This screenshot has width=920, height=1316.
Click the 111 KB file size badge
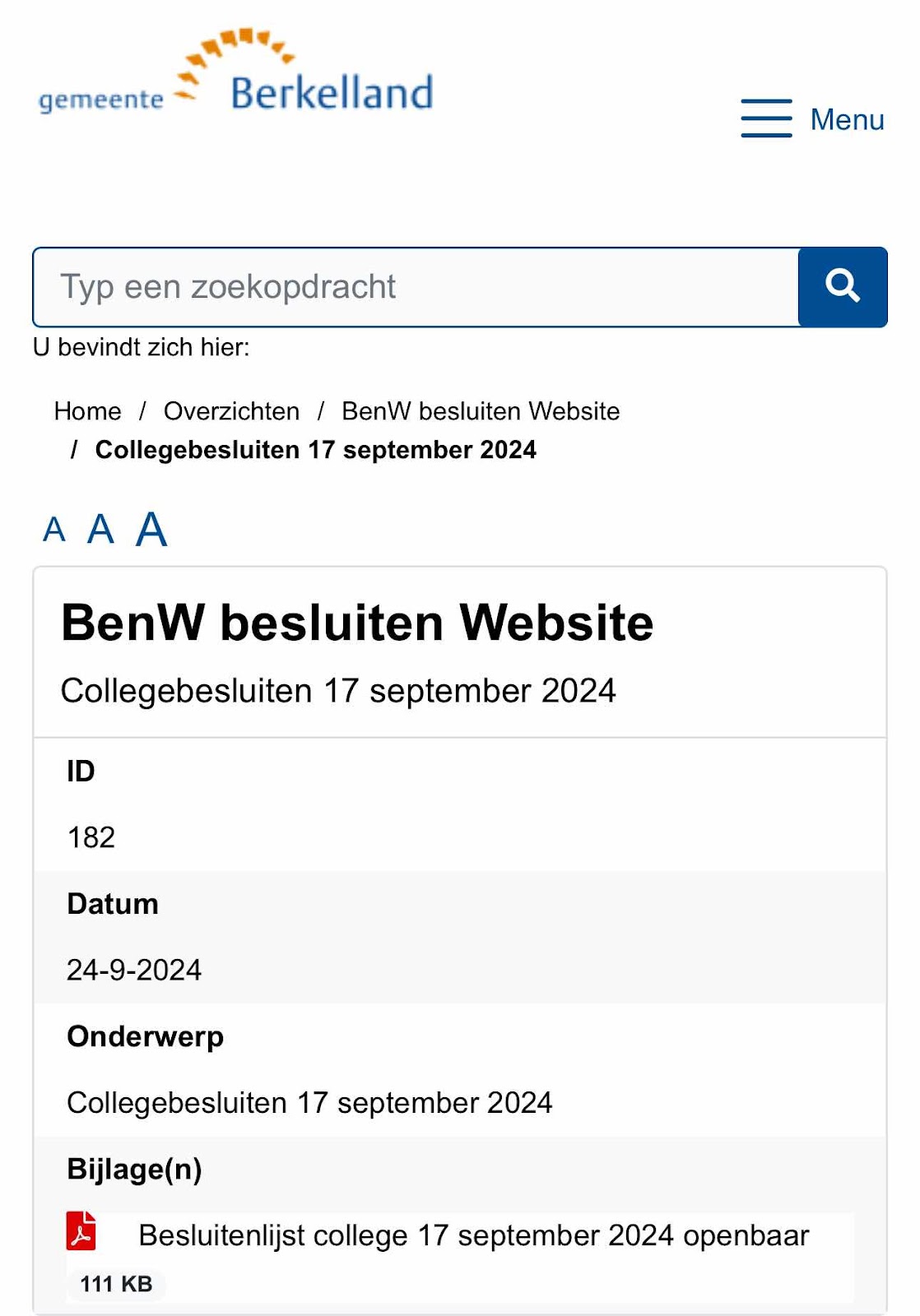[116, 1284]
